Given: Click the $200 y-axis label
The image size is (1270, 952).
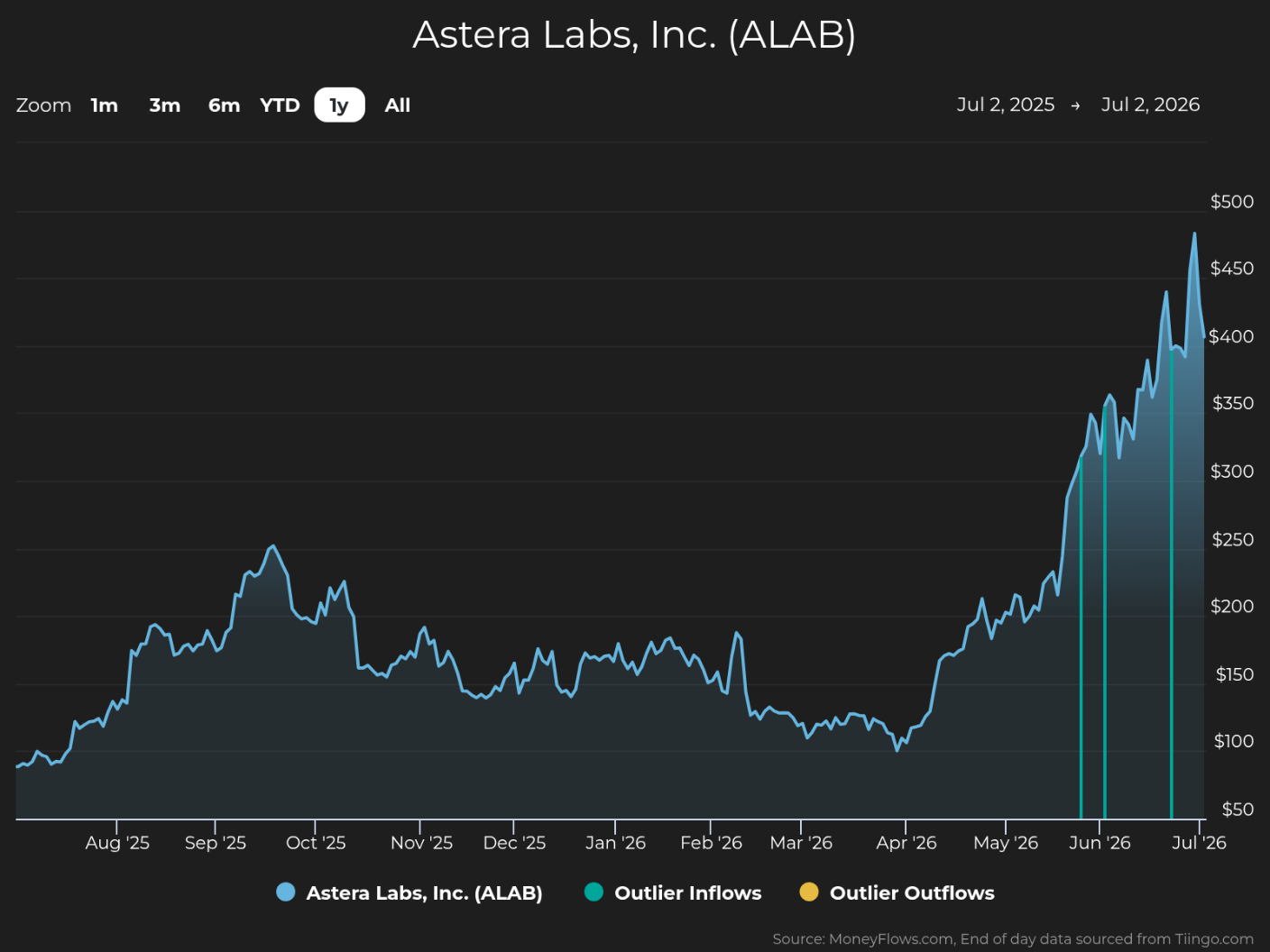Looking at the screenshot, I should [x=1232, y=607].
